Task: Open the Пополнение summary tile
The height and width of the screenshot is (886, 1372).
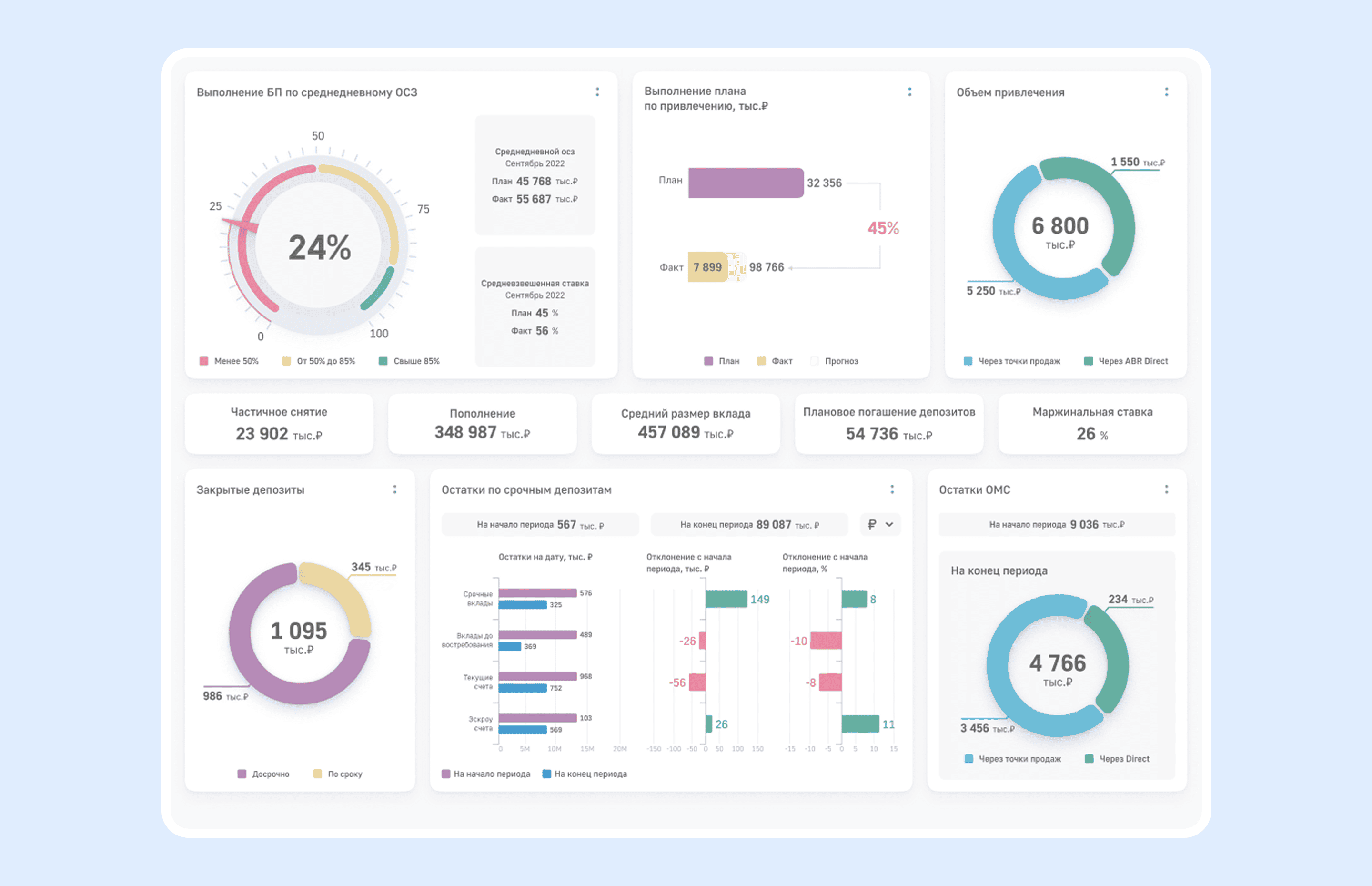Action: click(483, 424)
